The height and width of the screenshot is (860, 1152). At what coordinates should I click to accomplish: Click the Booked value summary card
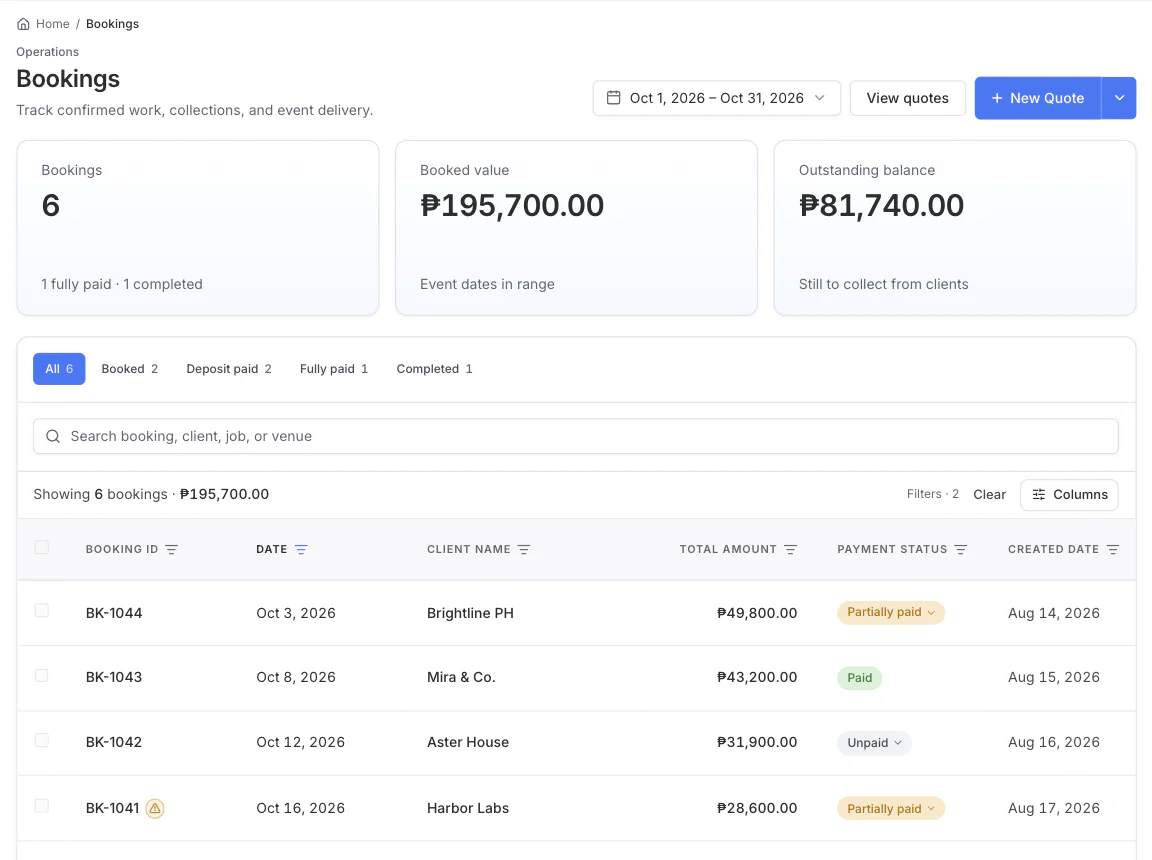click(576, 228)
